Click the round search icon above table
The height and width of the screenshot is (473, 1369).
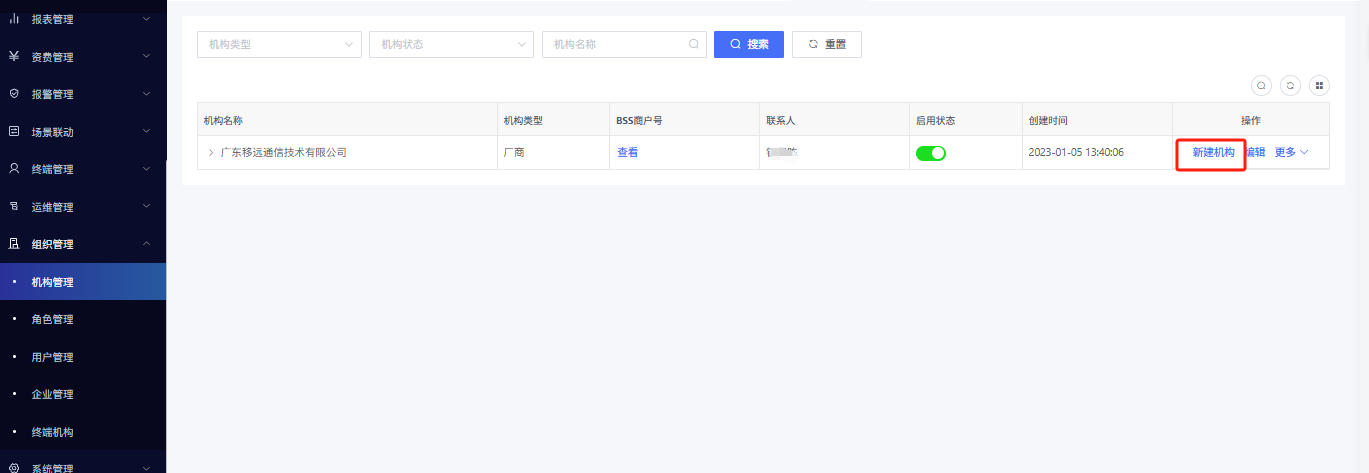point(1261,86)
